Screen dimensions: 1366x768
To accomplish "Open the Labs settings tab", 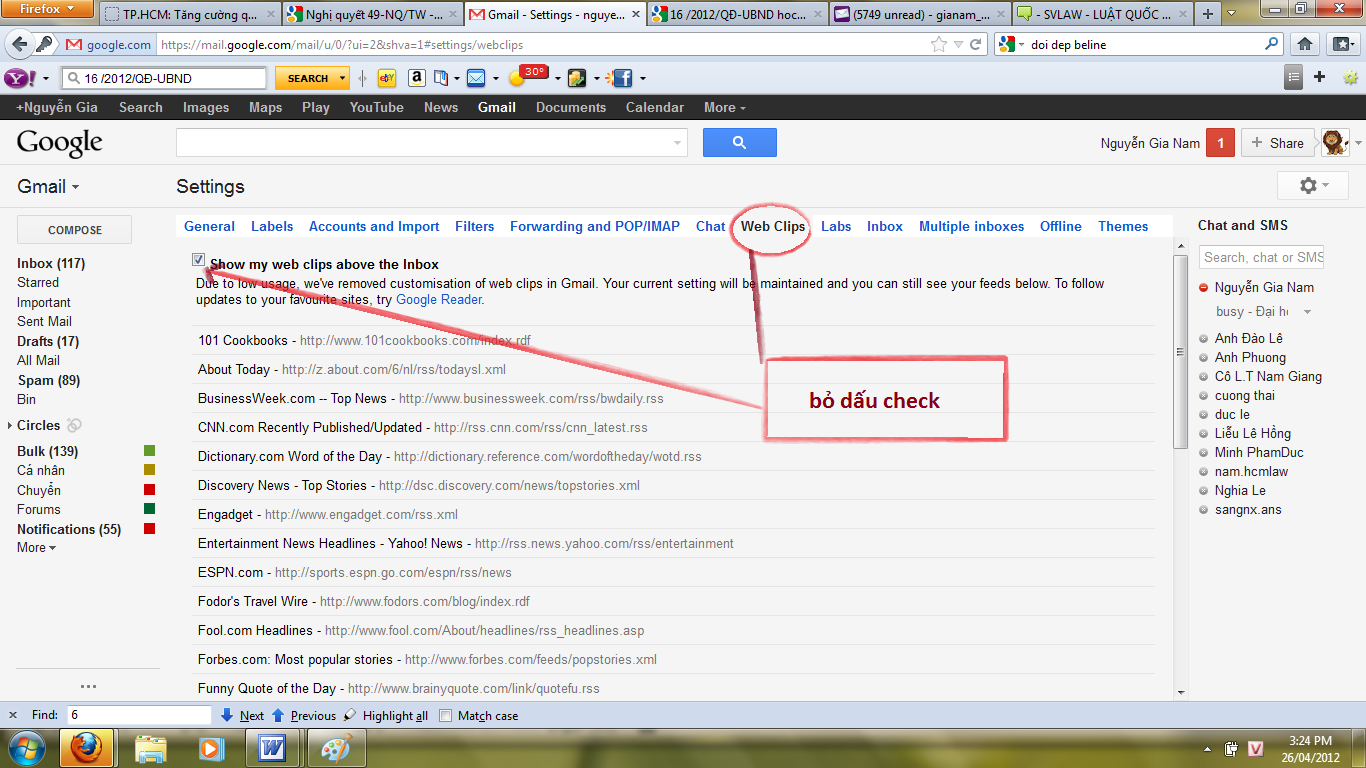I will pyautogui.click(x=836, y=226).
